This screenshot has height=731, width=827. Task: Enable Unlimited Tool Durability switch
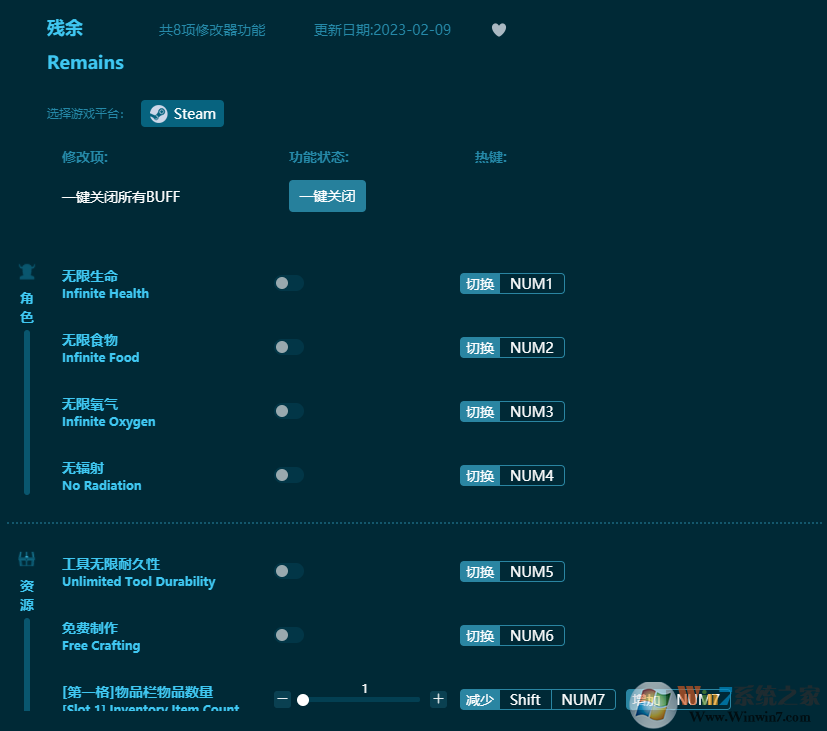coord(289,571)
